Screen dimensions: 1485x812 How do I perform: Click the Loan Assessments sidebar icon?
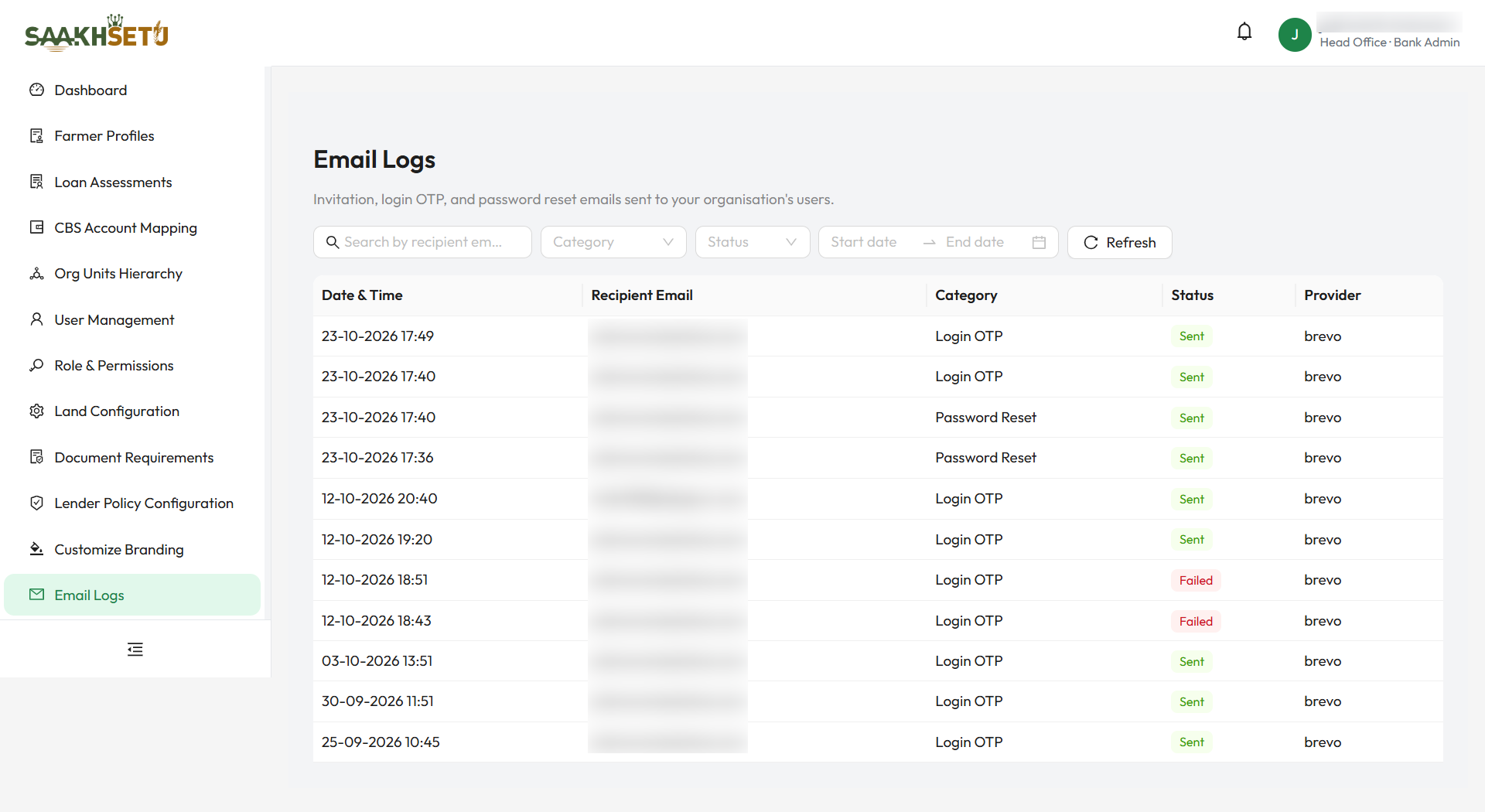36,182
